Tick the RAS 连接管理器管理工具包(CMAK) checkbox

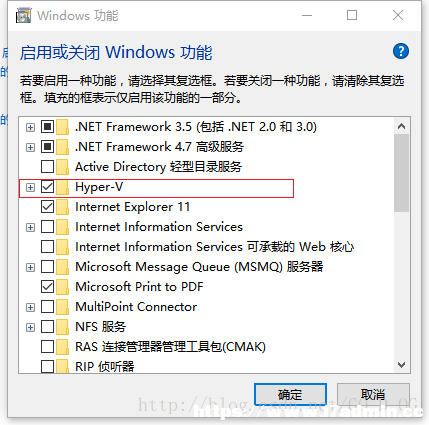coord(47,347)
